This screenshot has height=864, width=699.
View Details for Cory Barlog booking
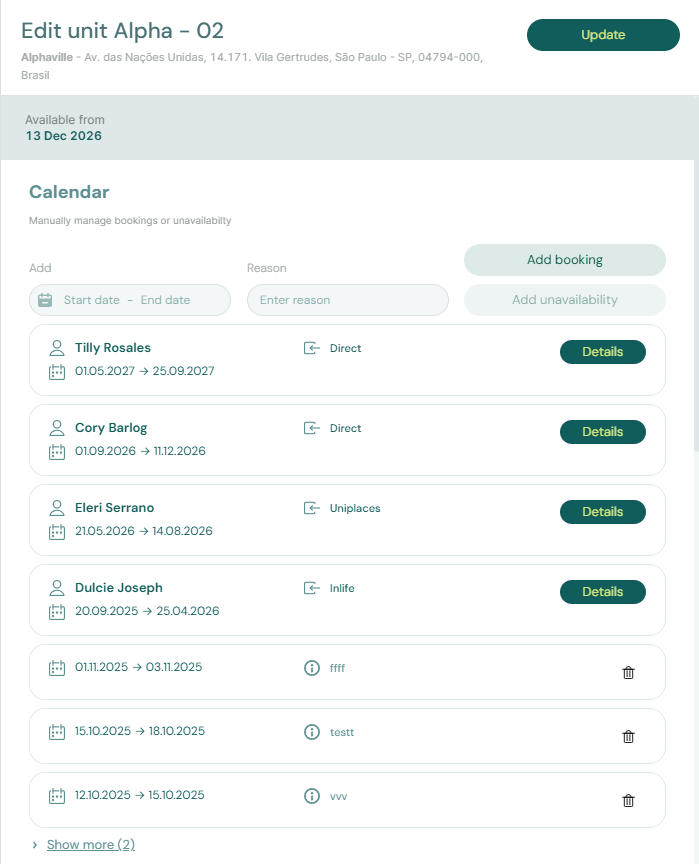pyautogui.click(x=602, y=432)
